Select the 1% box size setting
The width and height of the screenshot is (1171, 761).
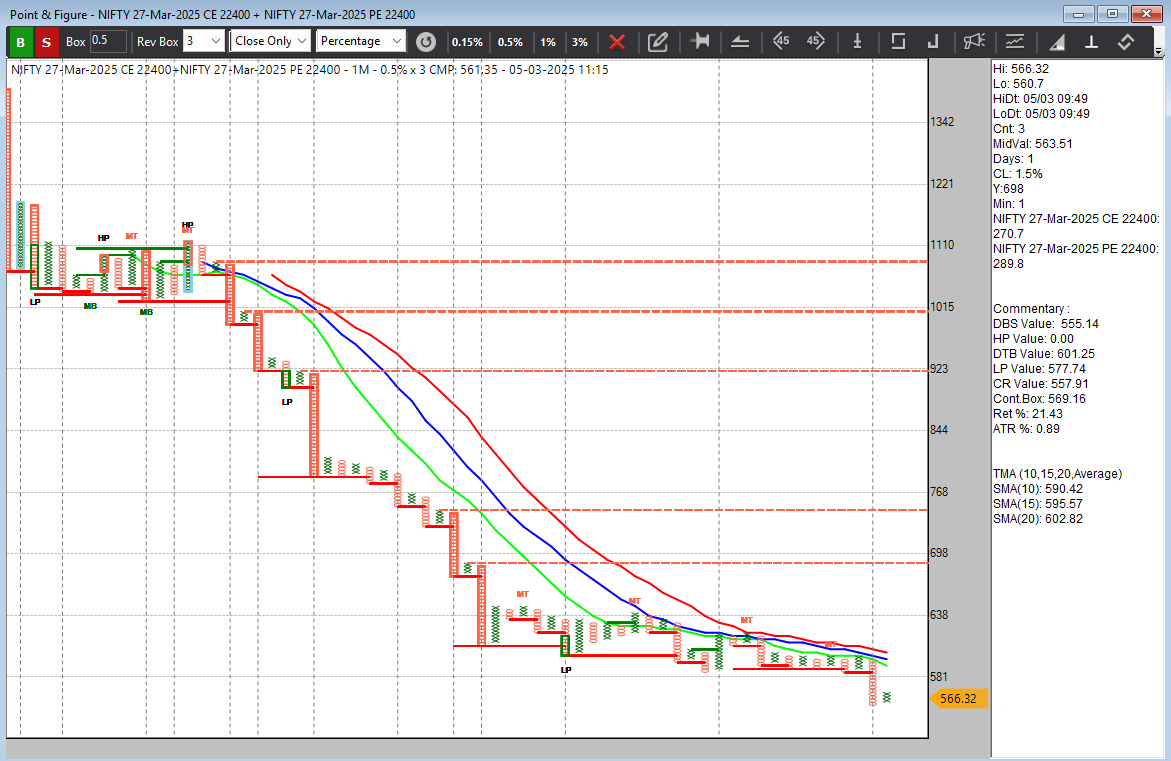pos(548,43)
